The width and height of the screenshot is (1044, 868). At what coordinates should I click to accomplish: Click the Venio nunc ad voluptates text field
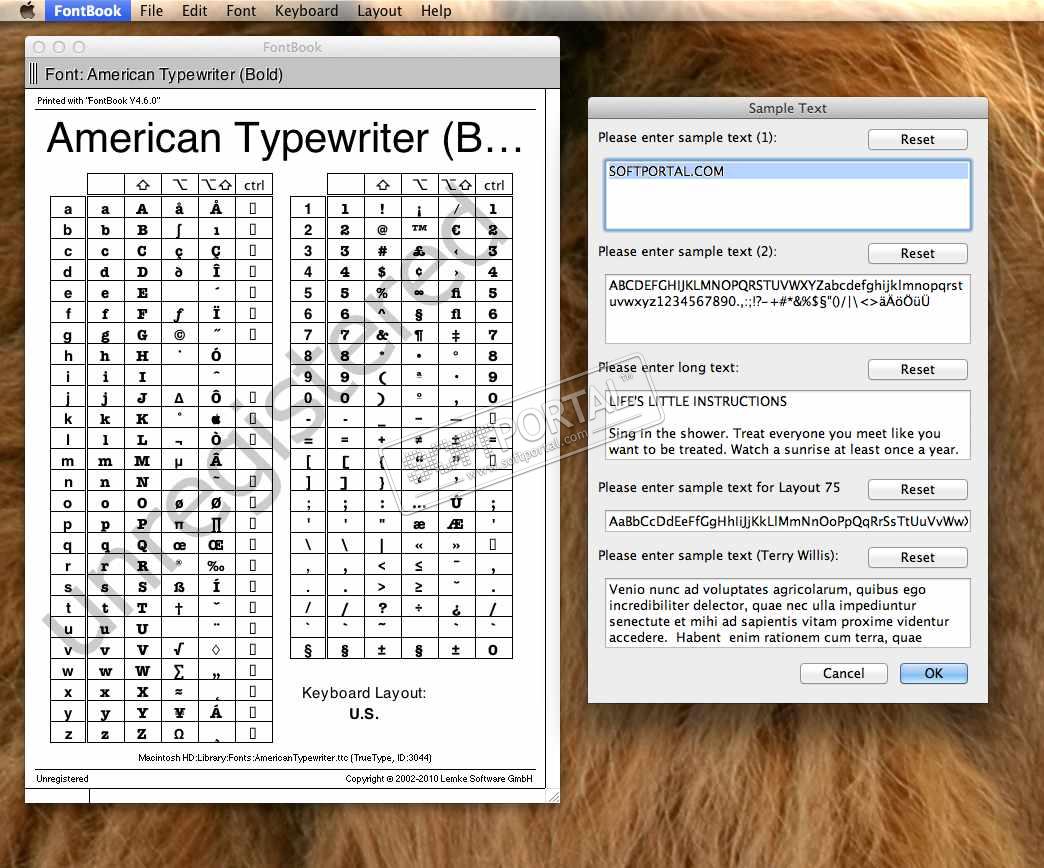788,613
